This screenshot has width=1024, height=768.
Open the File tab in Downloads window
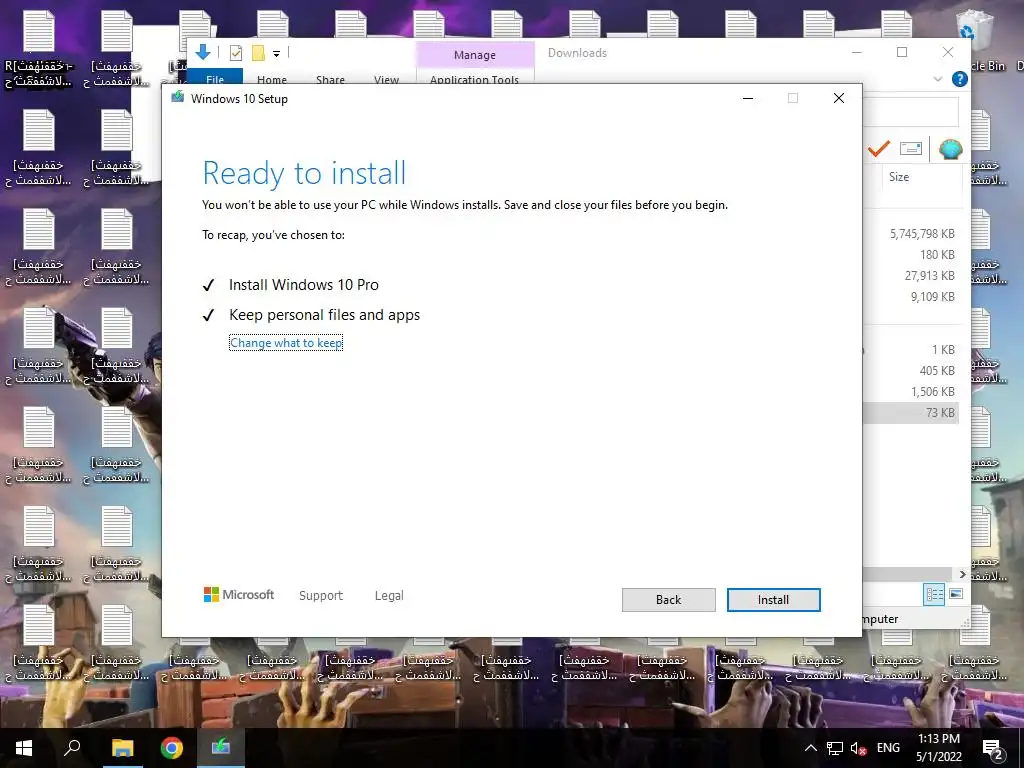pos(215,78)
